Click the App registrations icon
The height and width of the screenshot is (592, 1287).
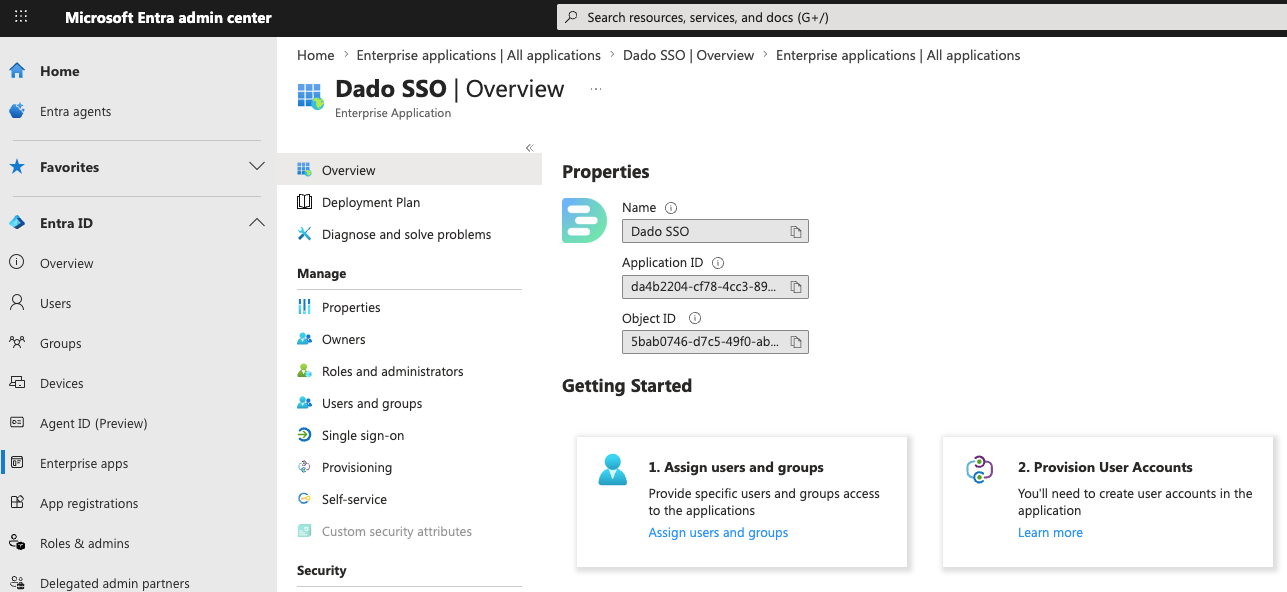[x=17, y=503]
